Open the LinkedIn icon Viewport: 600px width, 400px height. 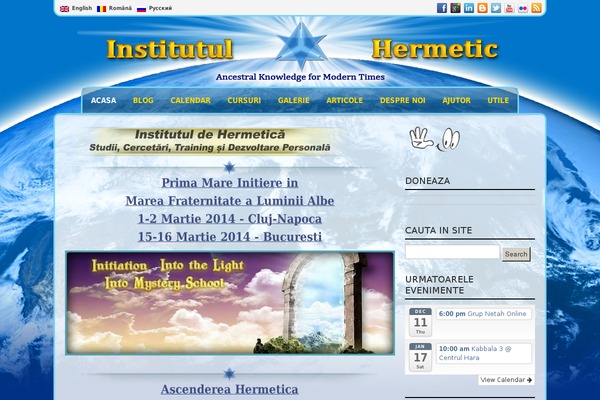click(469, 8)
